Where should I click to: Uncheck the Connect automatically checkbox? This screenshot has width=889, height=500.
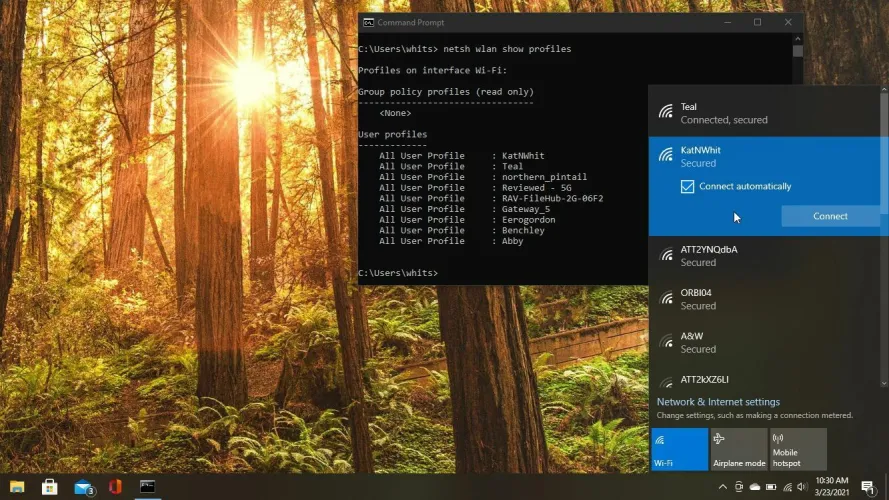pos(687,186)
